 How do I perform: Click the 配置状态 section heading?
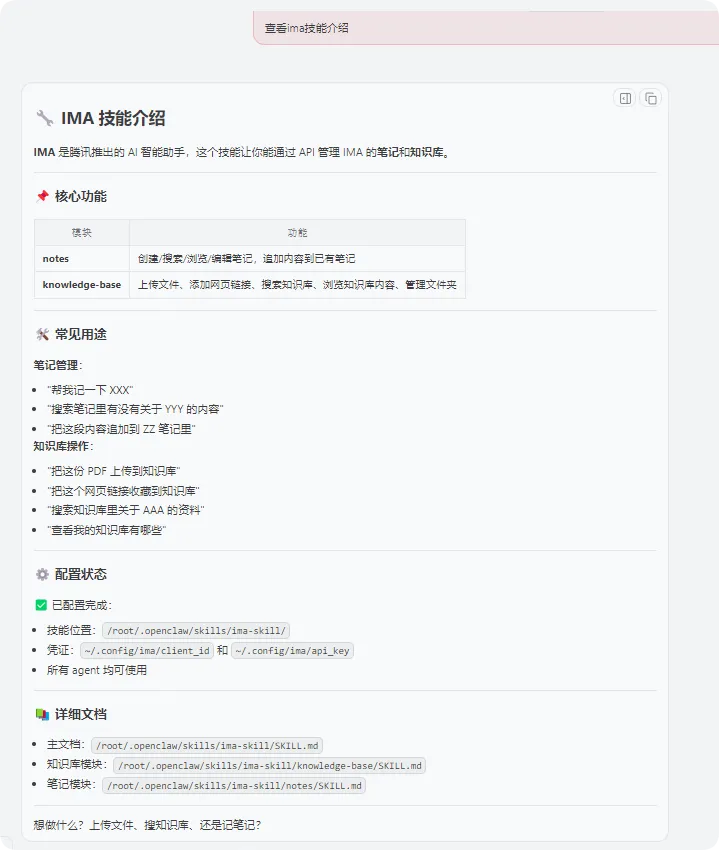pyautogui.click(x=81, y=574)
